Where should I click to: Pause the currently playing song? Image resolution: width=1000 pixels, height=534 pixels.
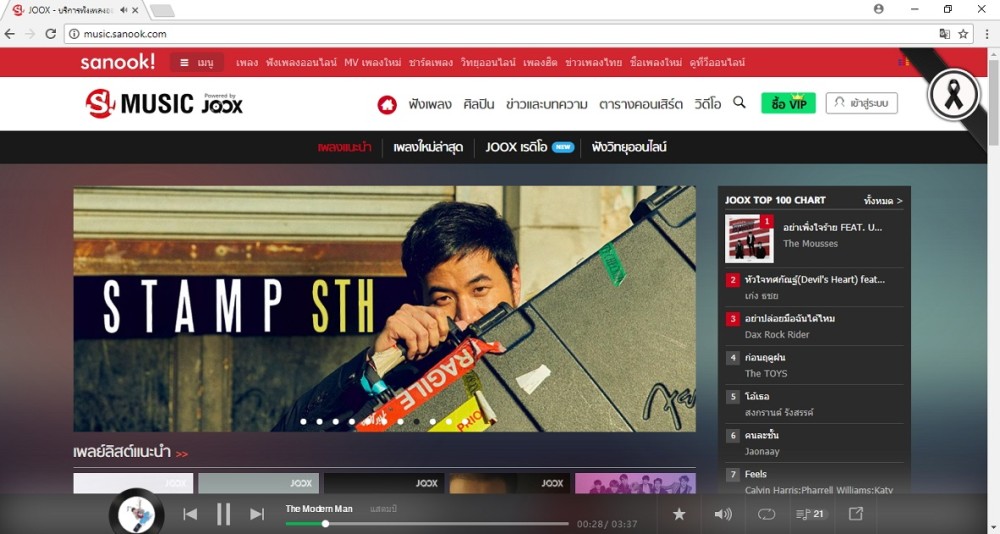click(223, 514)
